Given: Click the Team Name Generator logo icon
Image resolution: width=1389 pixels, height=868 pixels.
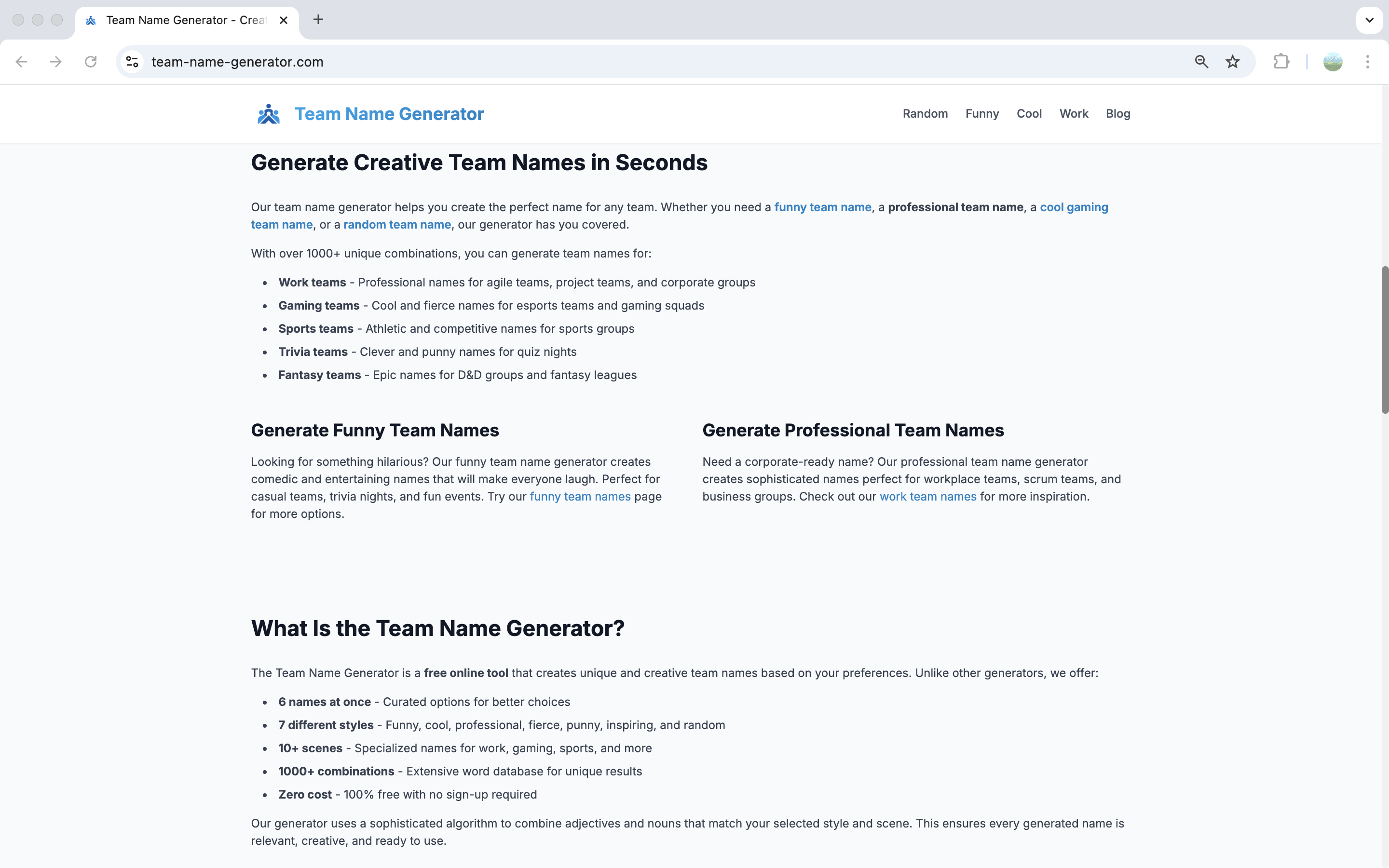Looking at the screenshot, I should pyautogui.click(x=269, y=114).
